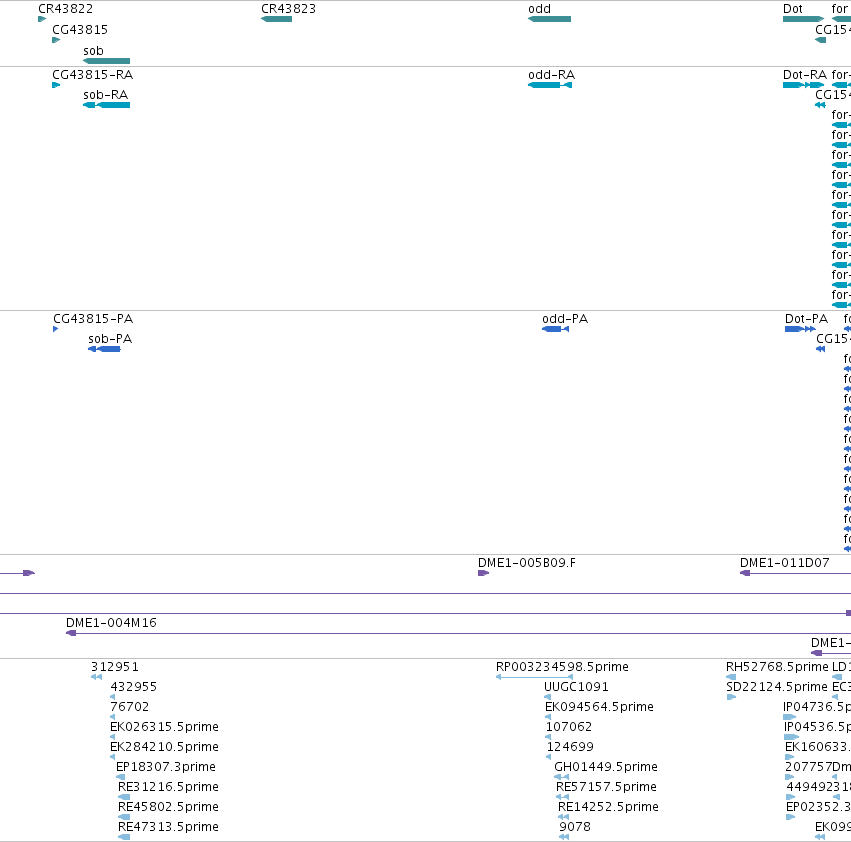Select the DME1-005B09.F clone label
Image resolution: width=851 pixels, height=842 pixels.
527,563
